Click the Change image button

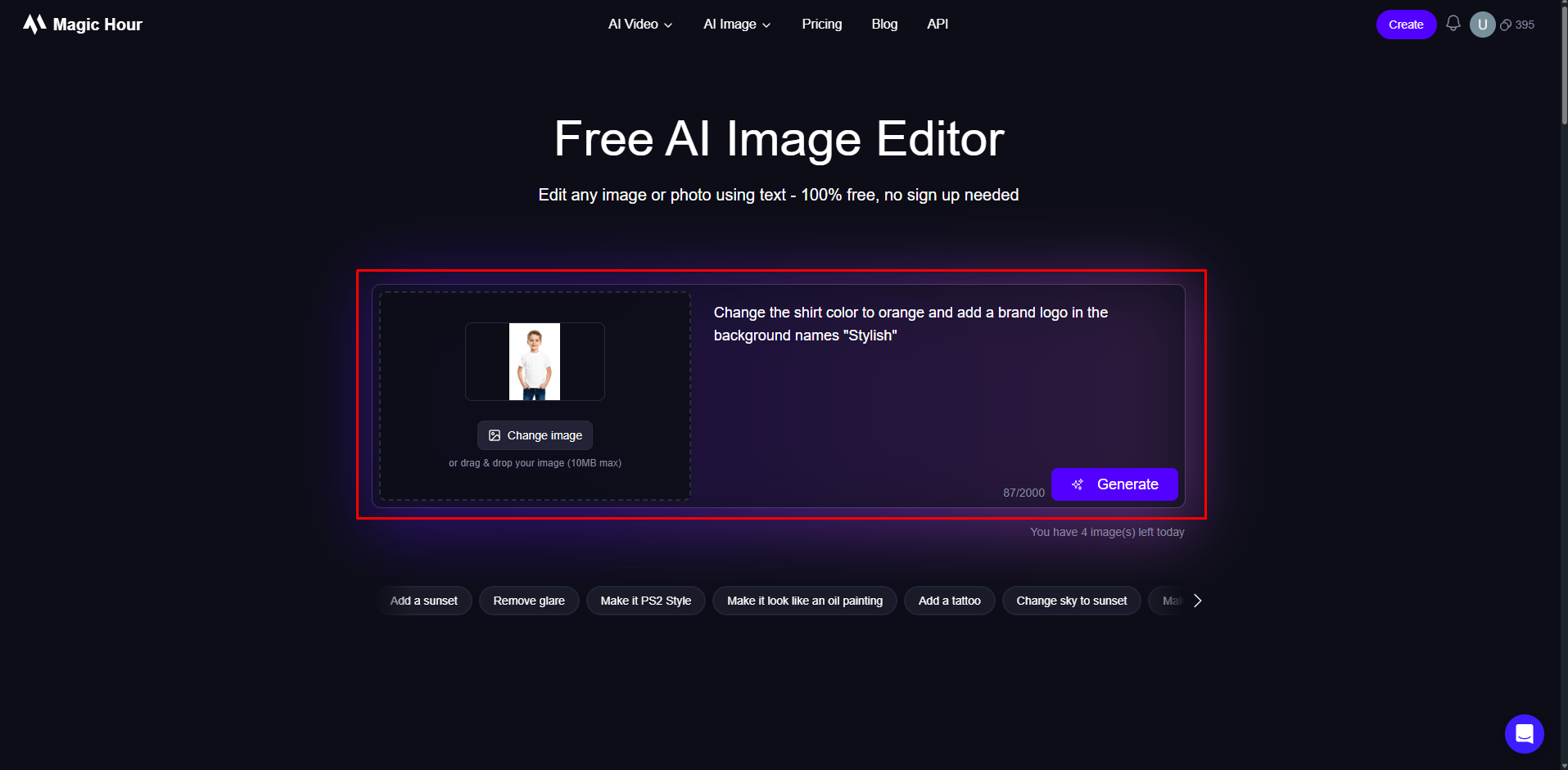tap(535, 435)
